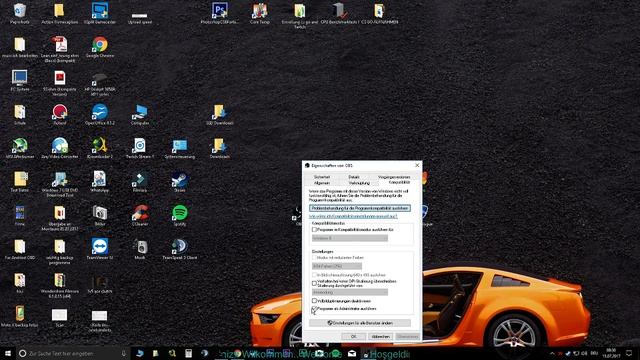
Task: Open the Mail envelope icon in taskbar
Action: pos(352,353)
